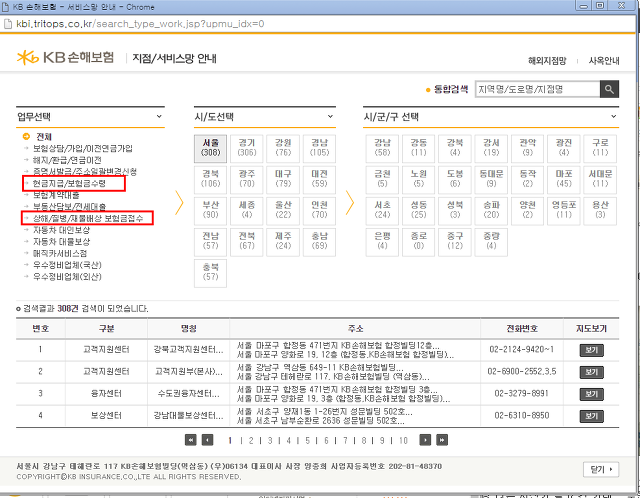The image size is (640, 498).
Task: Collapse the 시/도선택 panel chevron
Action: coord(330,117)
